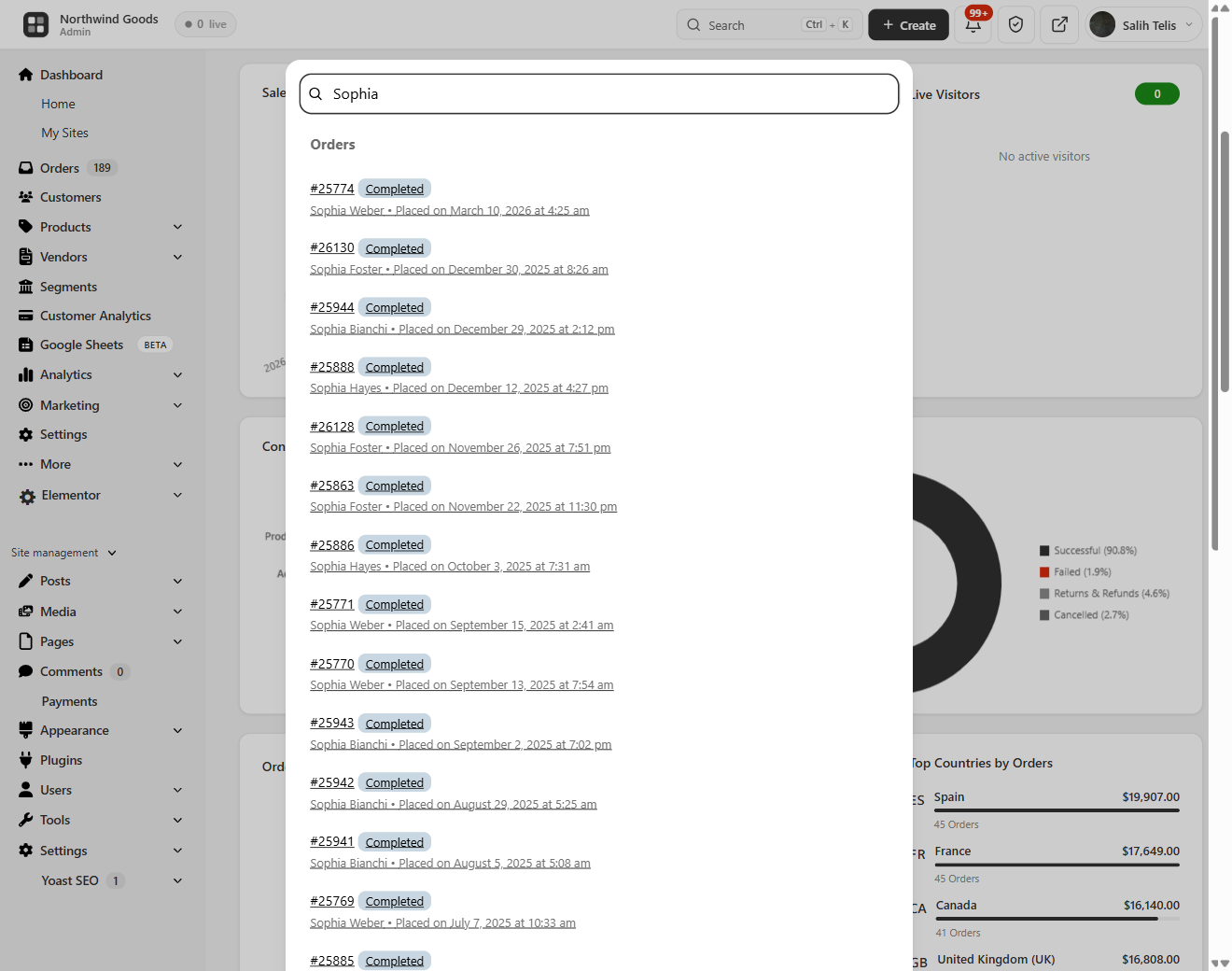
Task: Open the Home menu item
Action: (58, 104)
